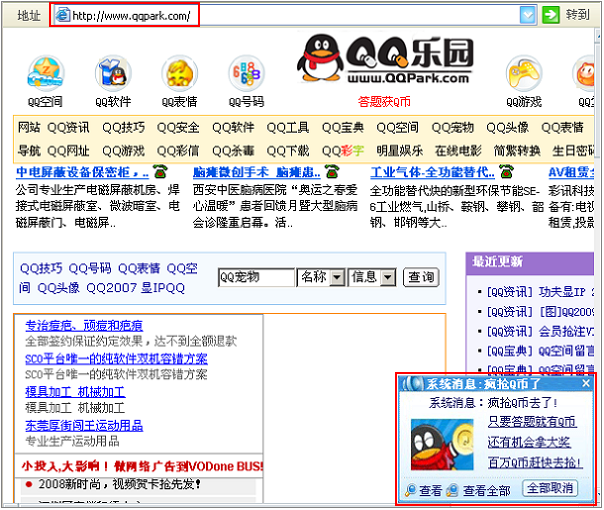Open QQ安全 in the navigation menu

(178, 128)
